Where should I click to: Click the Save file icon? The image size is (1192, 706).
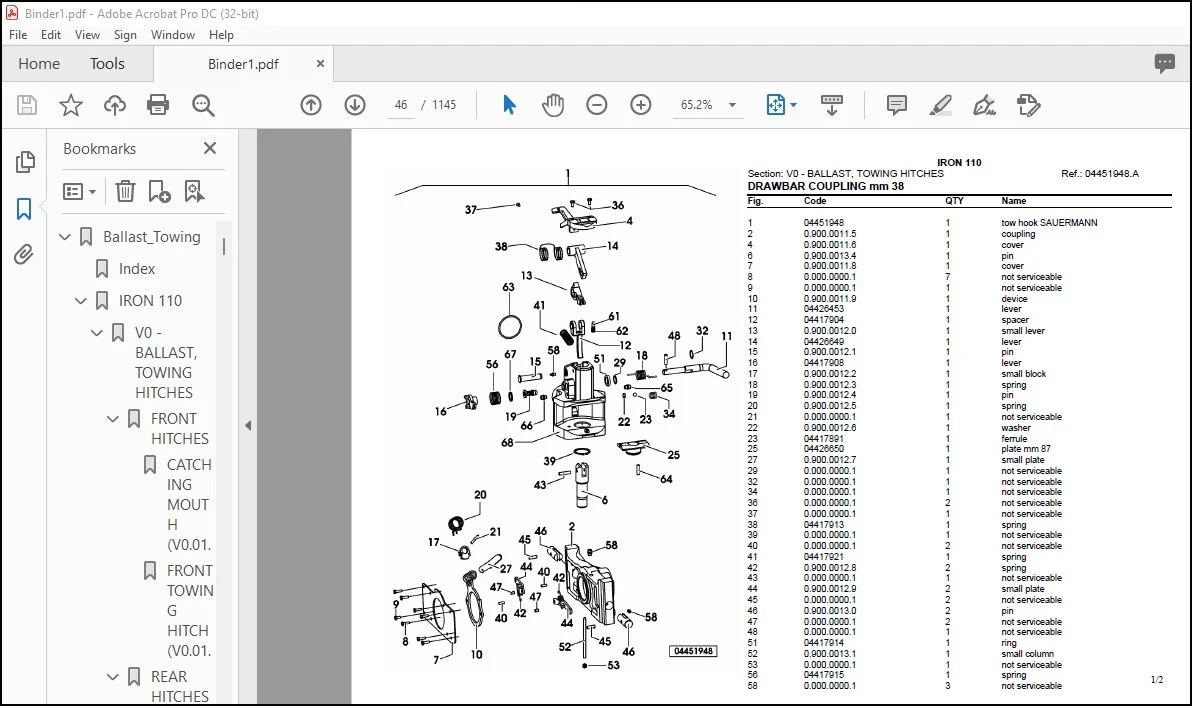coord(27,105)
